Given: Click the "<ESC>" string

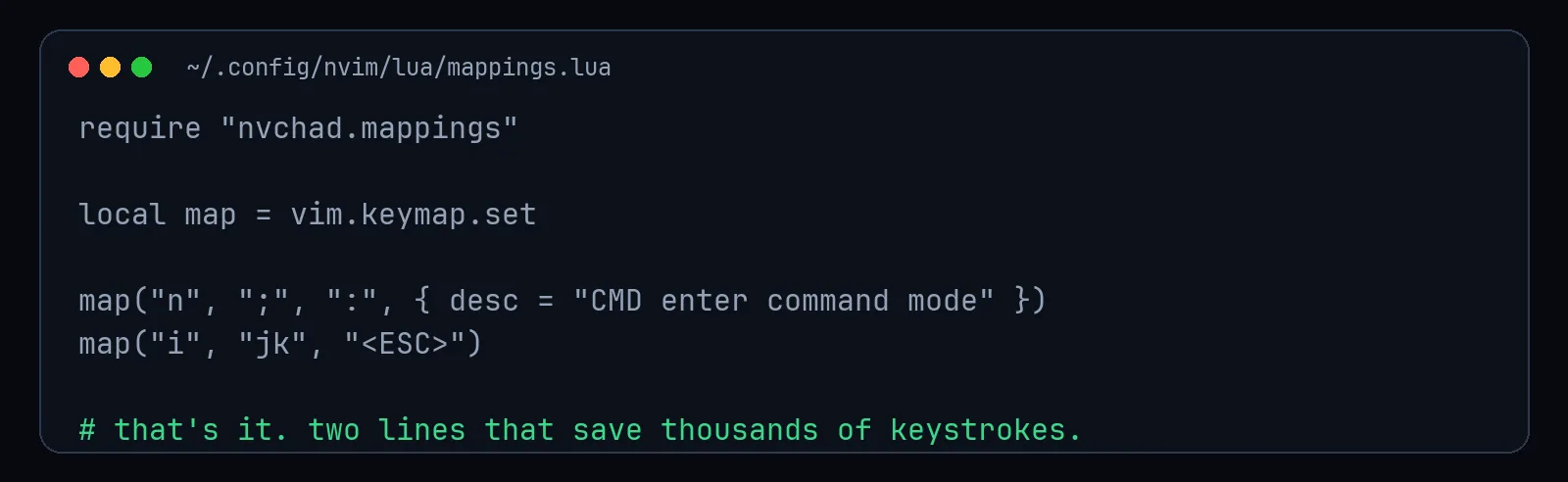Looking at the screenshot, I should click(405, 344).
